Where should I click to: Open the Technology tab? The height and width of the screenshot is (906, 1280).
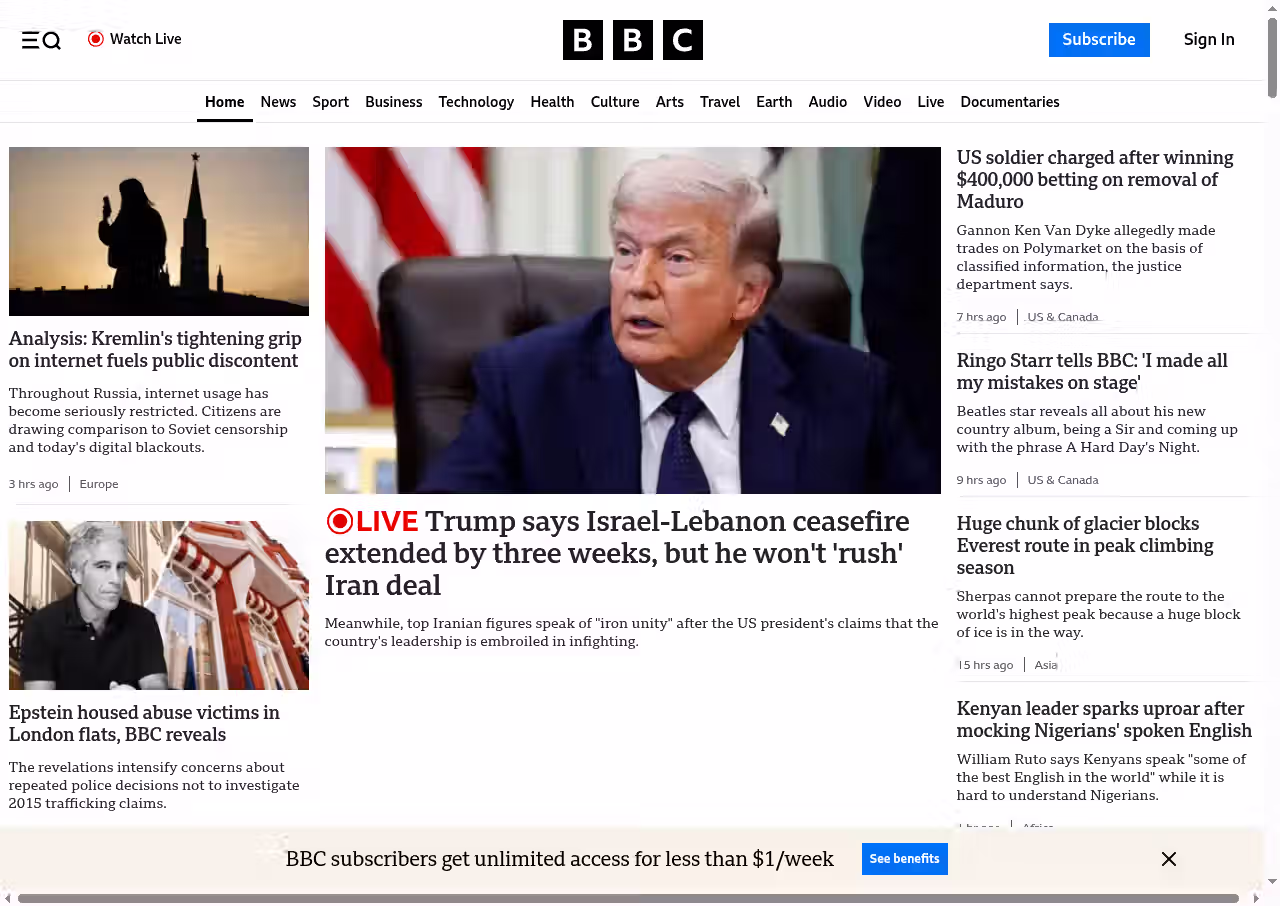click(x=476, y=102)
